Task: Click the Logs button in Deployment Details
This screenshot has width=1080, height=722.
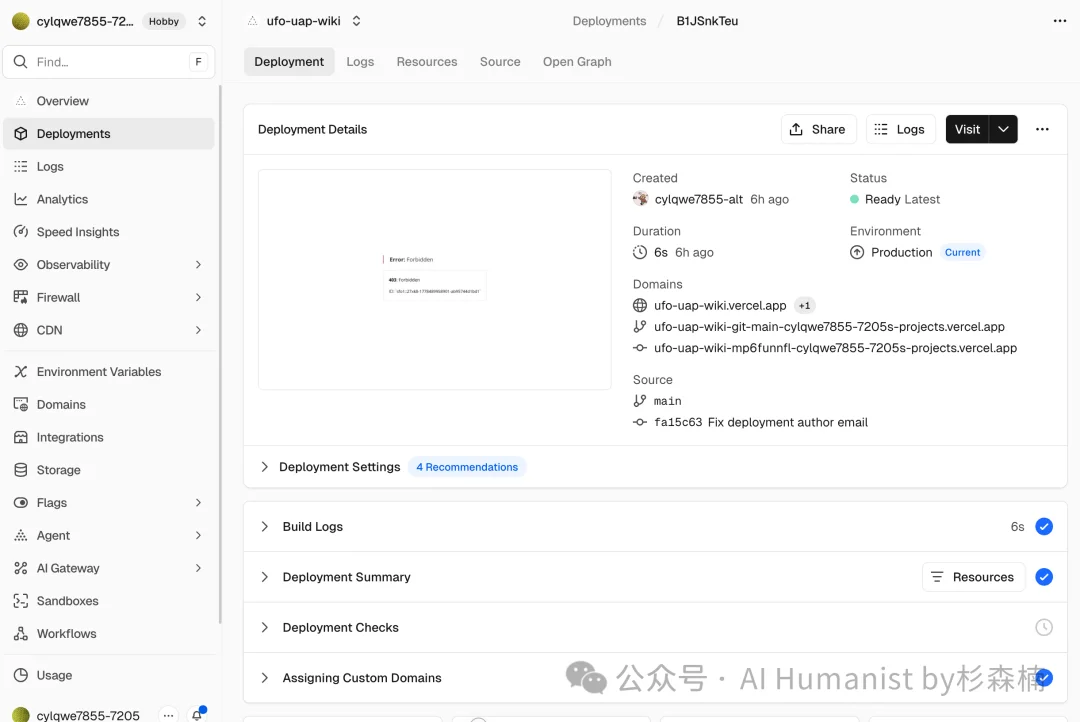Action: (900, 130)
